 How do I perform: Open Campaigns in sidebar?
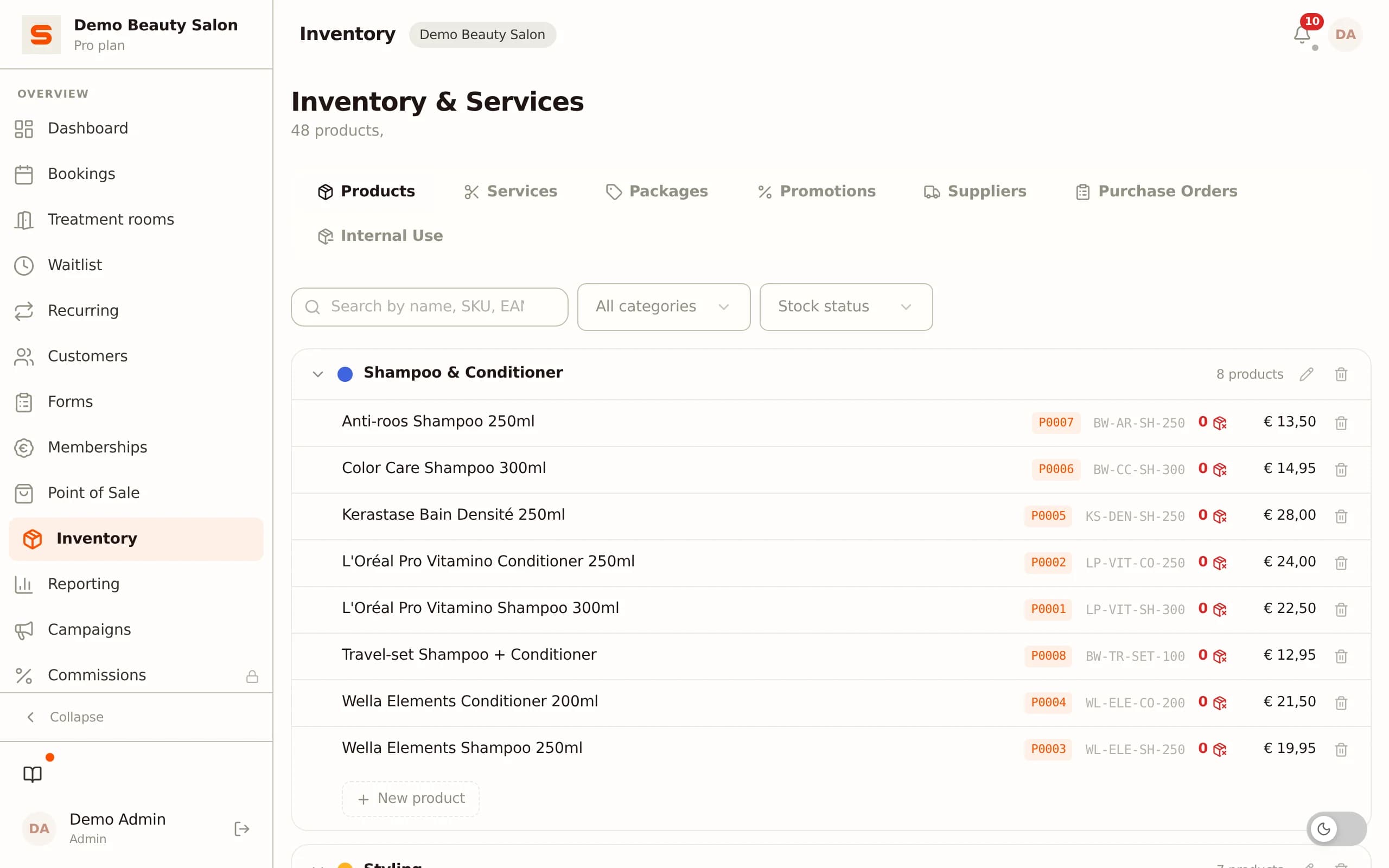[x=136, y=630]
